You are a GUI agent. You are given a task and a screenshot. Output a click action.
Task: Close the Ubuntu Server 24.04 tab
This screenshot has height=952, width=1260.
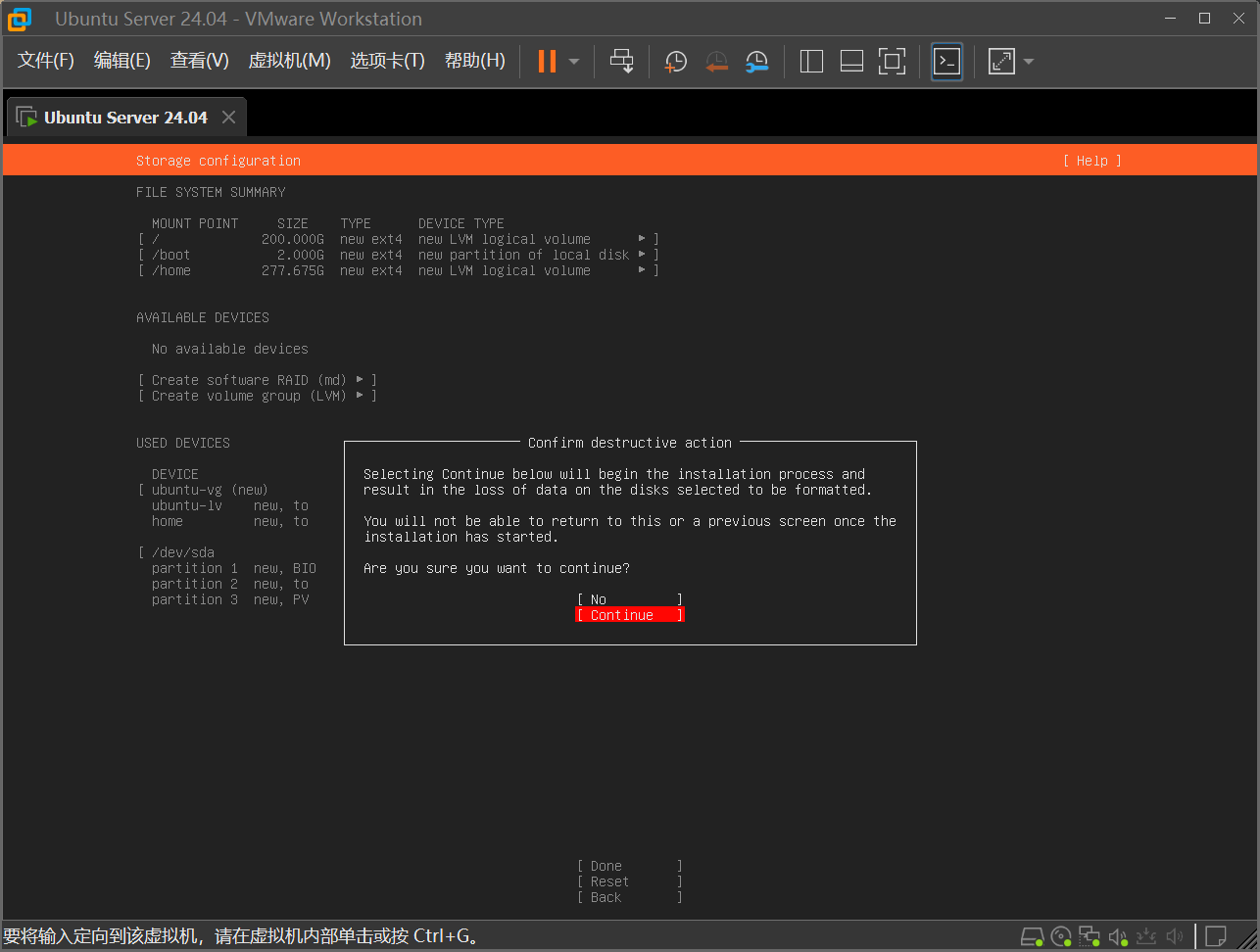(228, 118)
